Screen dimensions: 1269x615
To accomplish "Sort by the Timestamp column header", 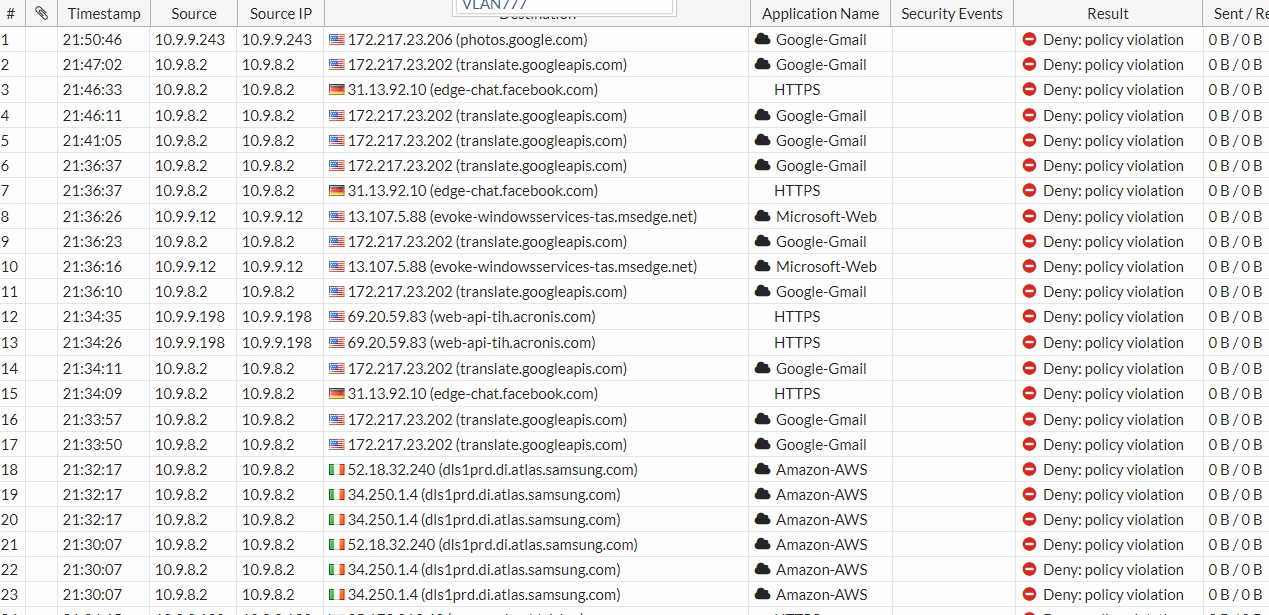I will [x=104, y=13].
